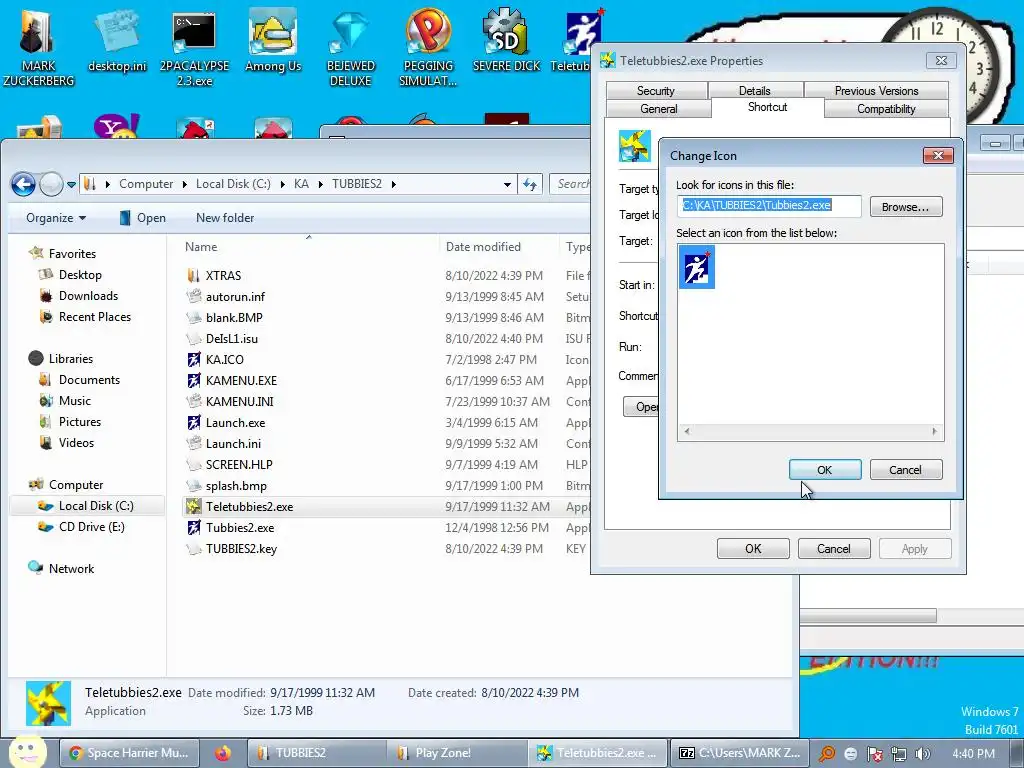Click Explorer back navigation arrow
This screenshot has height=768, width=1024.
pos(23,184)
